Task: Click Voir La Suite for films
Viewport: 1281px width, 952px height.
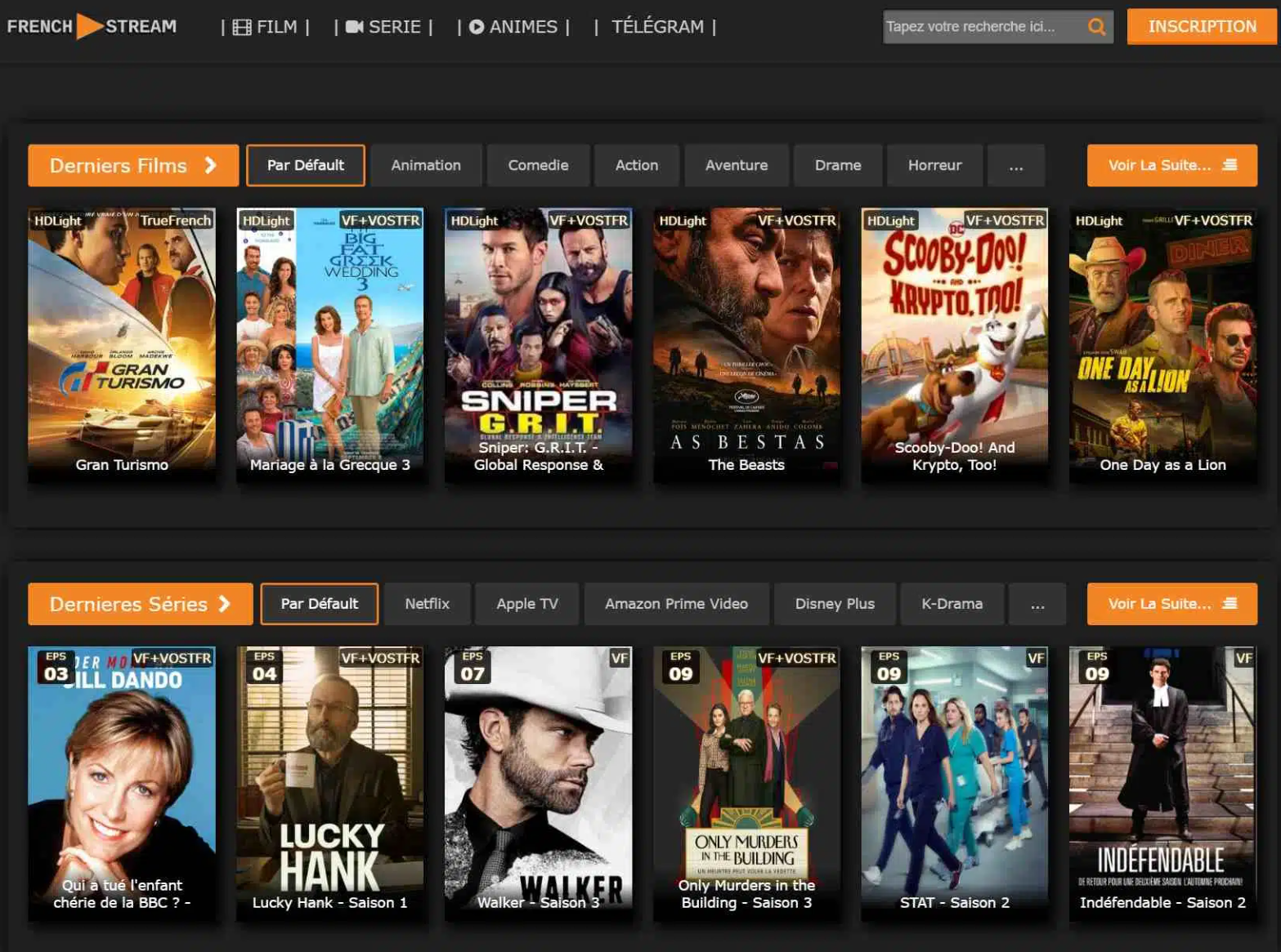Action: 1171,166
